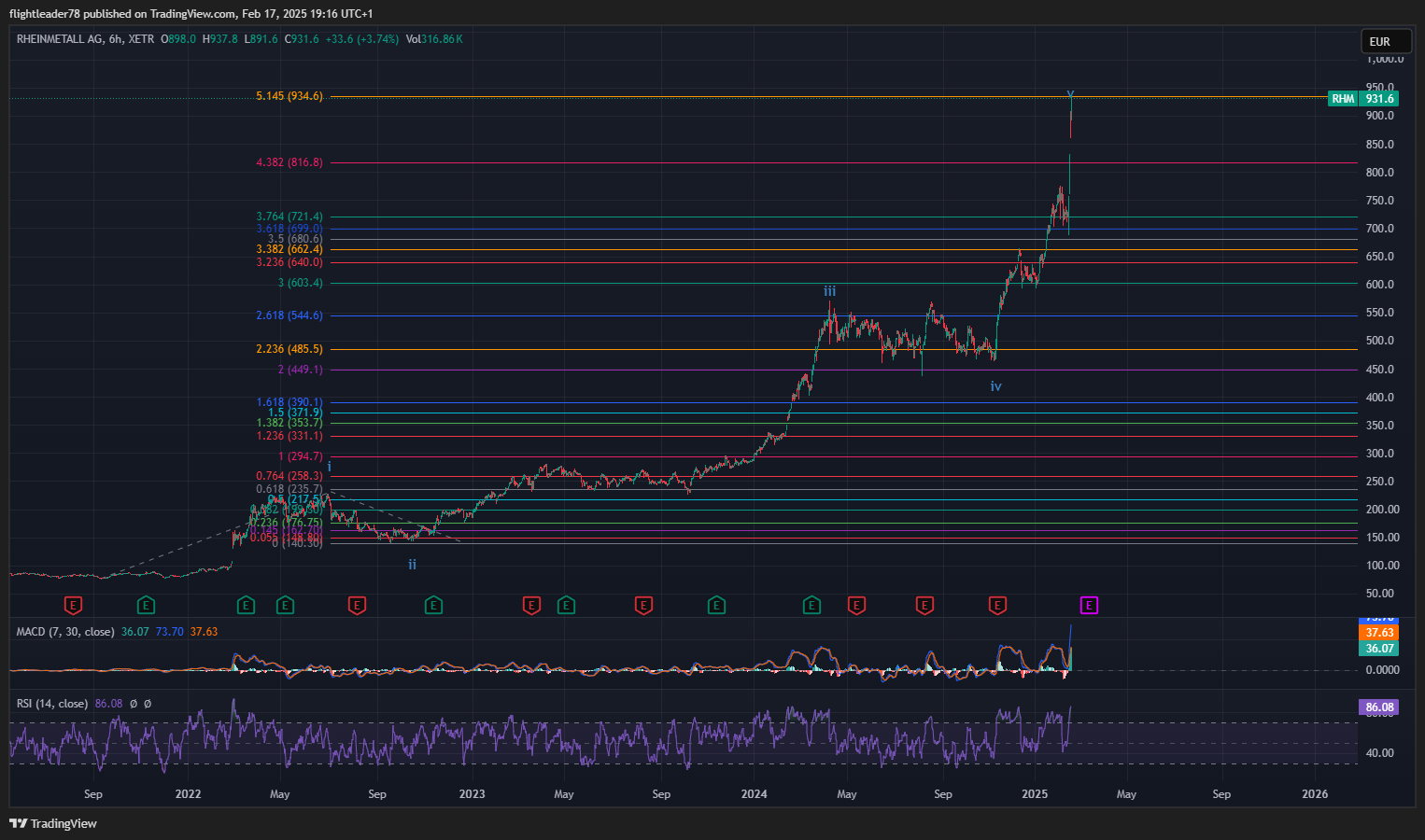Click the 3.618 (699.0) Fibonacci label
The width and height of the screenshot is (1425, 840).
[x=289, y=229]
